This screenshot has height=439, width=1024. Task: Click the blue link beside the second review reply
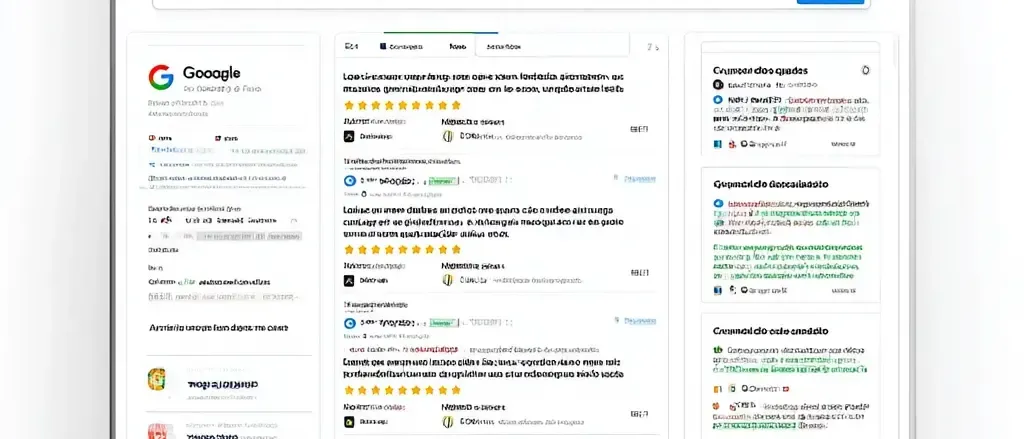[x=638, y=320]
